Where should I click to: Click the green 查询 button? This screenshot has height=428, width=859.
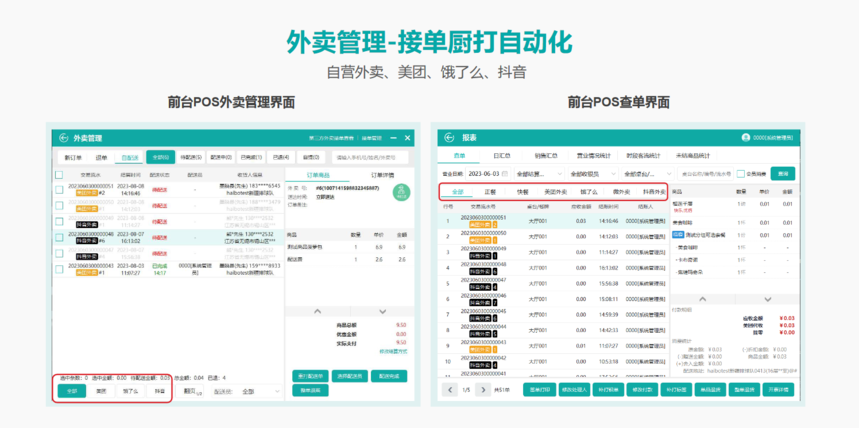tap(783, 174)
